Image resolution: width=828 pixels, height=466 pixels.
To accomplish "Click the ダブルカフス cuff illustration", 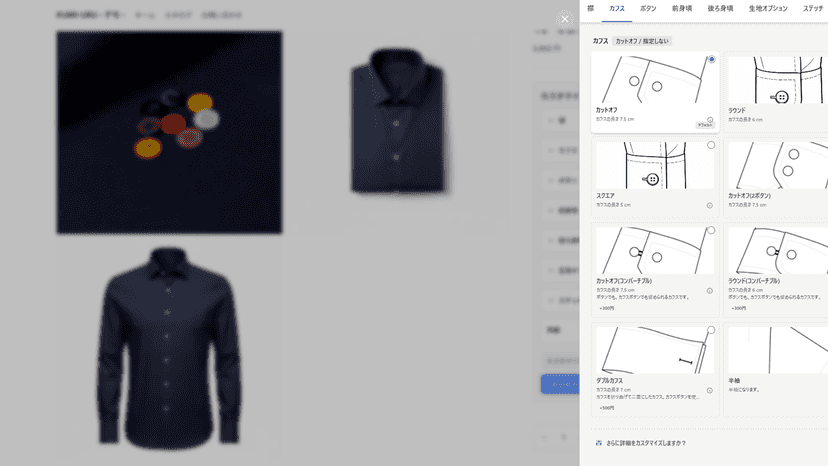I will (655, 350).
